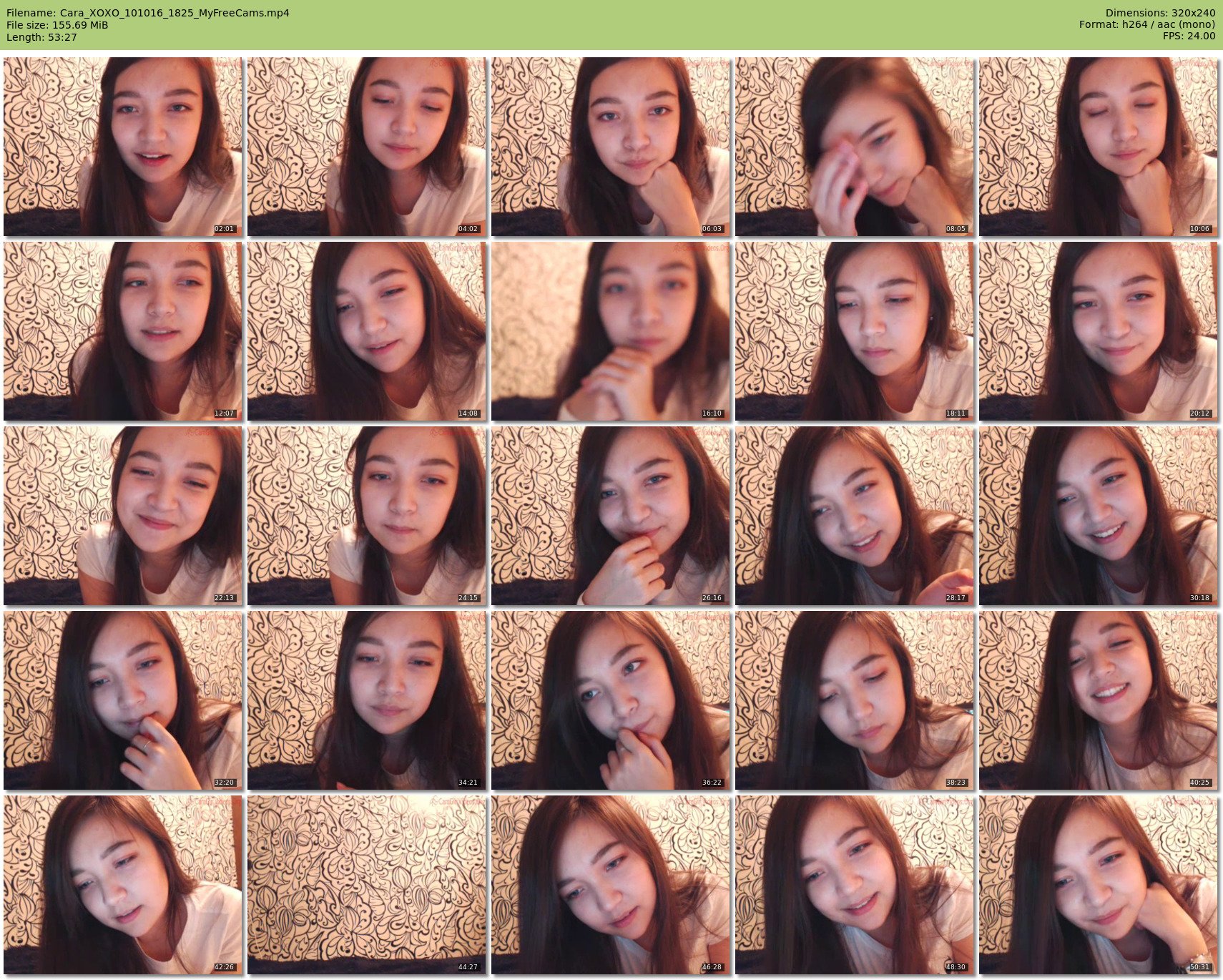Click the thumbnail marked 26:16
The width and height of the screenshot is (1223, 980).
click(x=610, y=516)
